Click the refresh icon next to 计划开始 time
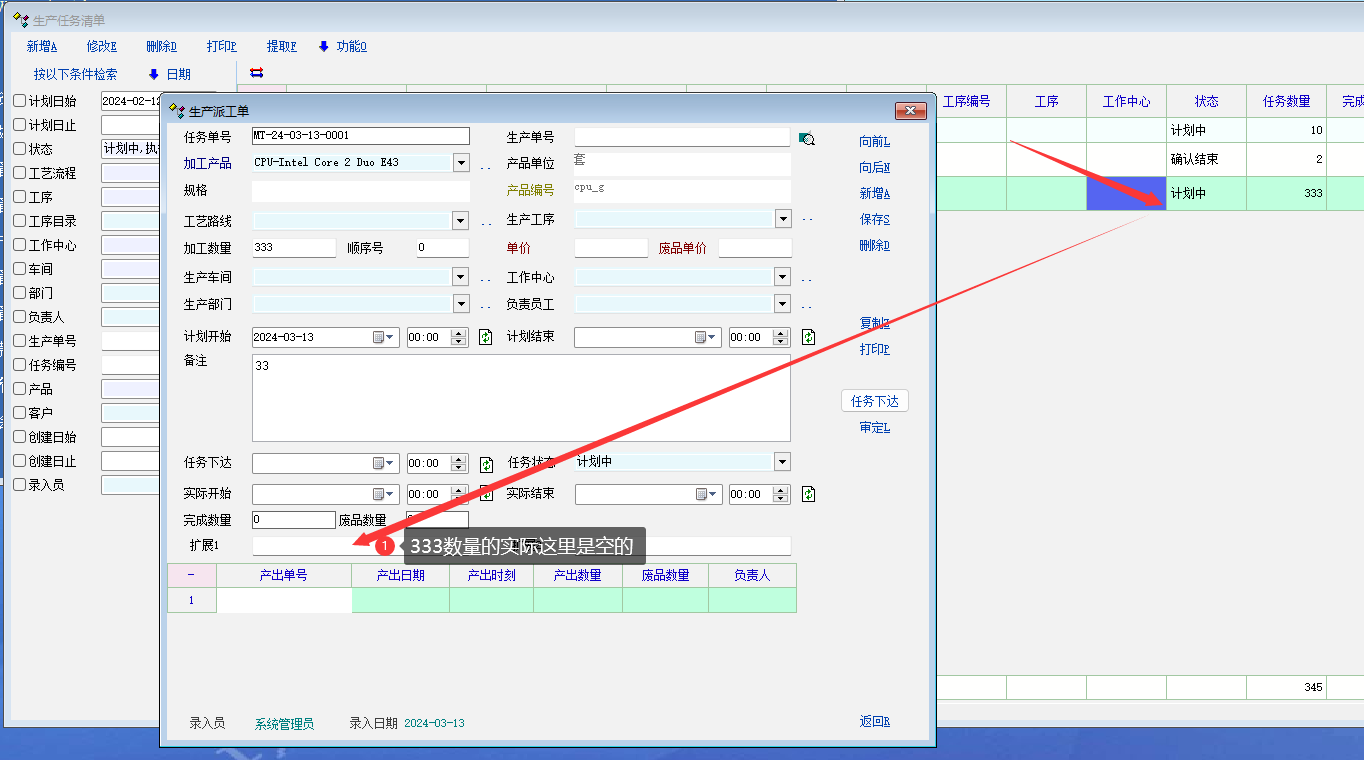 click(486, 338)
